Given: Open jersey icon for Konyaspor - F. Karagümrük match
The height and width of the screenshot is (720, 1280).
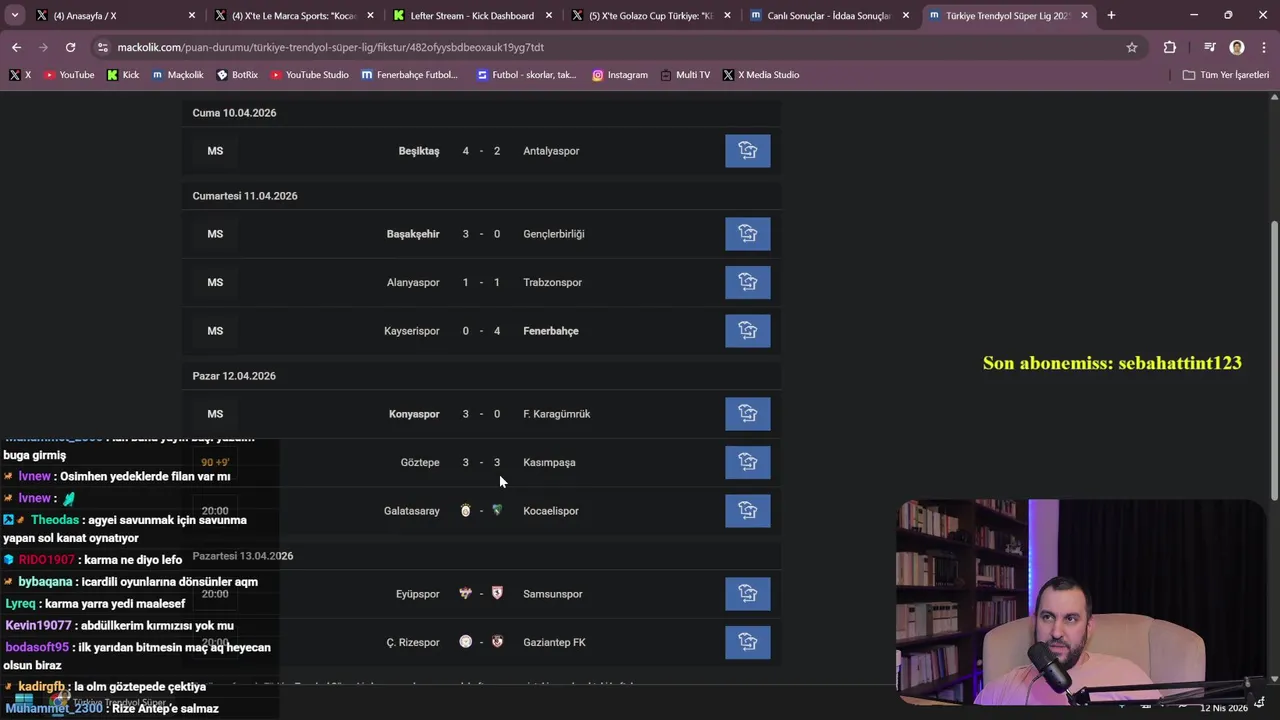Looking at the screenshot, I should click(748, 414).
